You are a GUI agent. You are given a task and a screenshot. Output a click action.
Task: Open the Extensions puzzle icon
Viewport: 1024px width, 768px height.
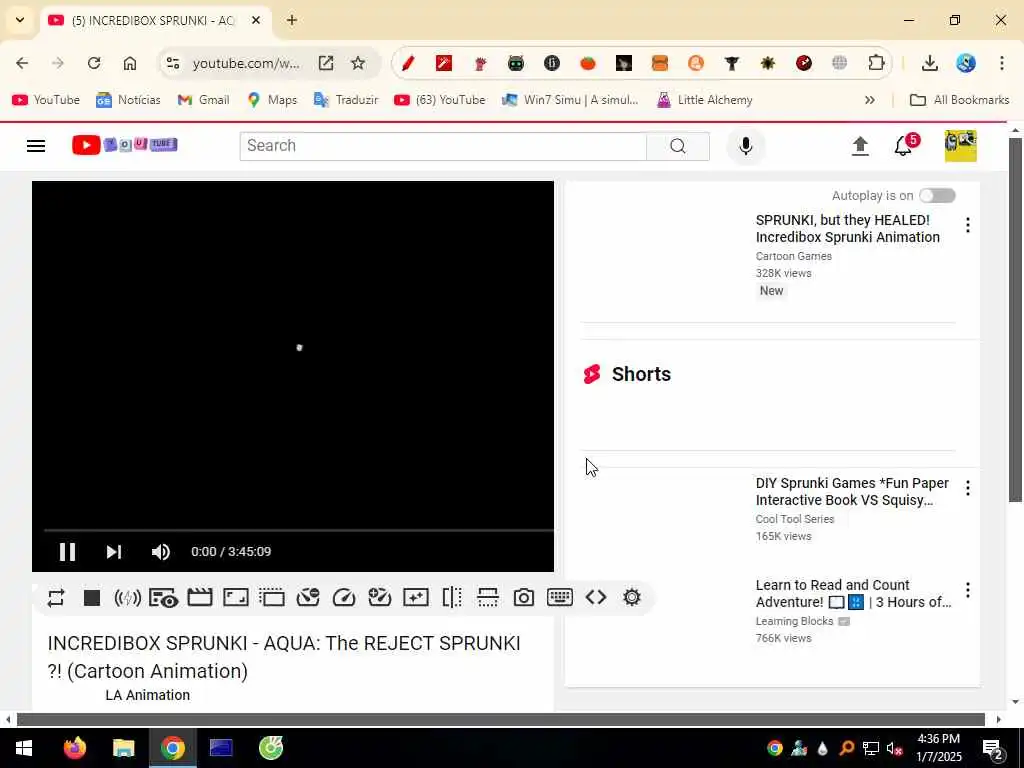[876, 63]
